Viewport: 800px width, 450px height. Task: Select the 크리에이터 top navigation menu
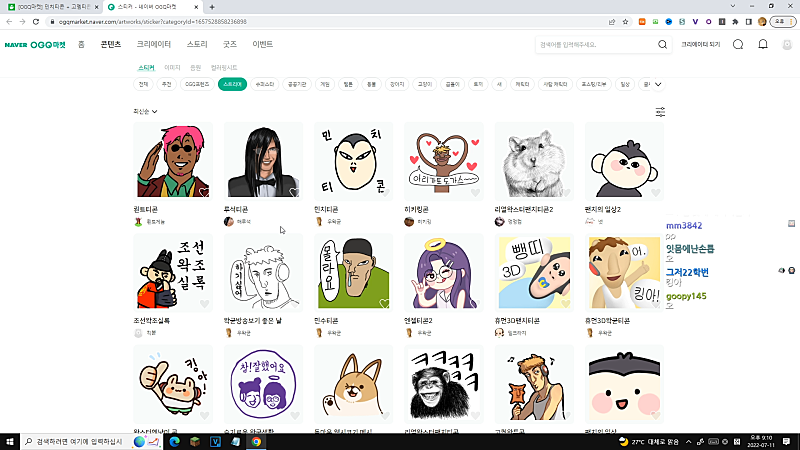click(154, 45)
